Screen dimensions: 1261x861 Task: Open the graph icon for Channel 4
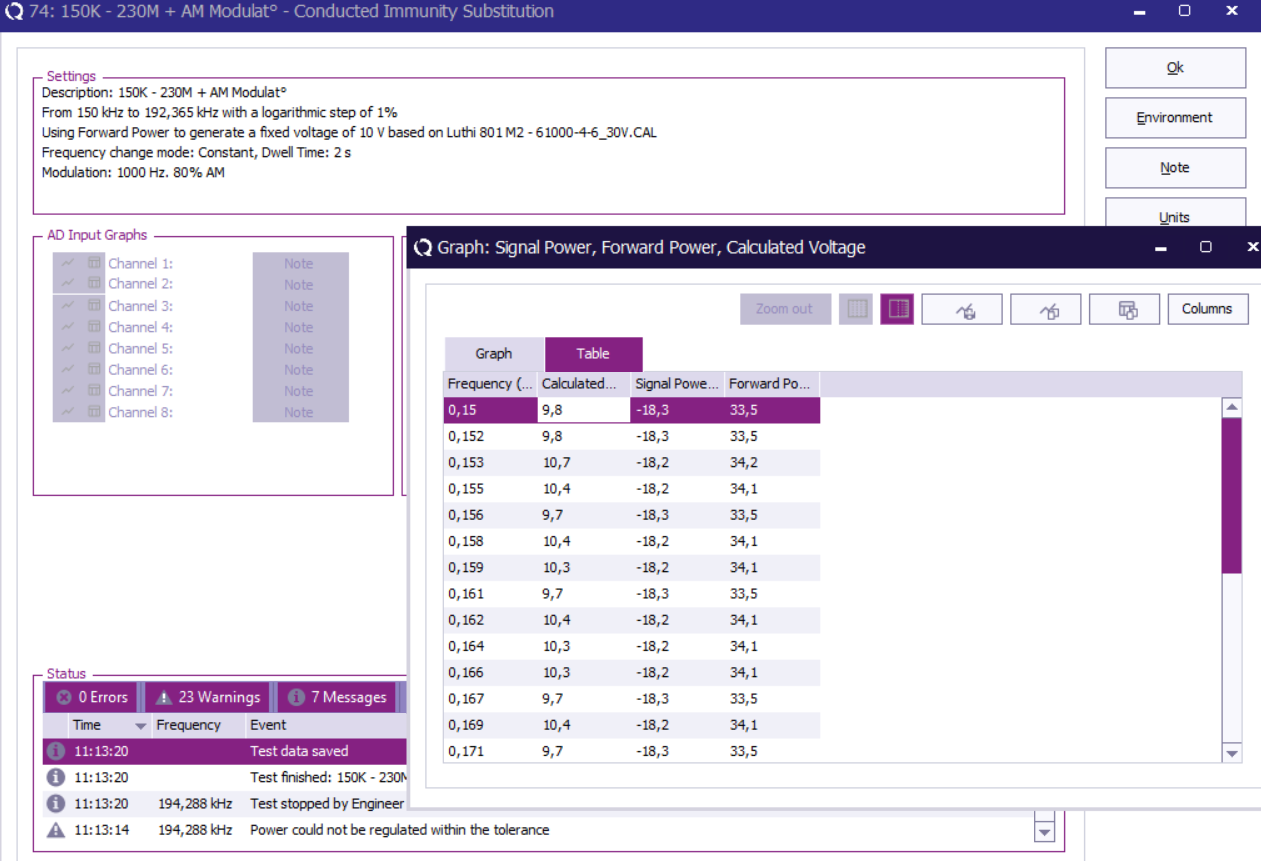pyautogui.click(x=67, y=327)
